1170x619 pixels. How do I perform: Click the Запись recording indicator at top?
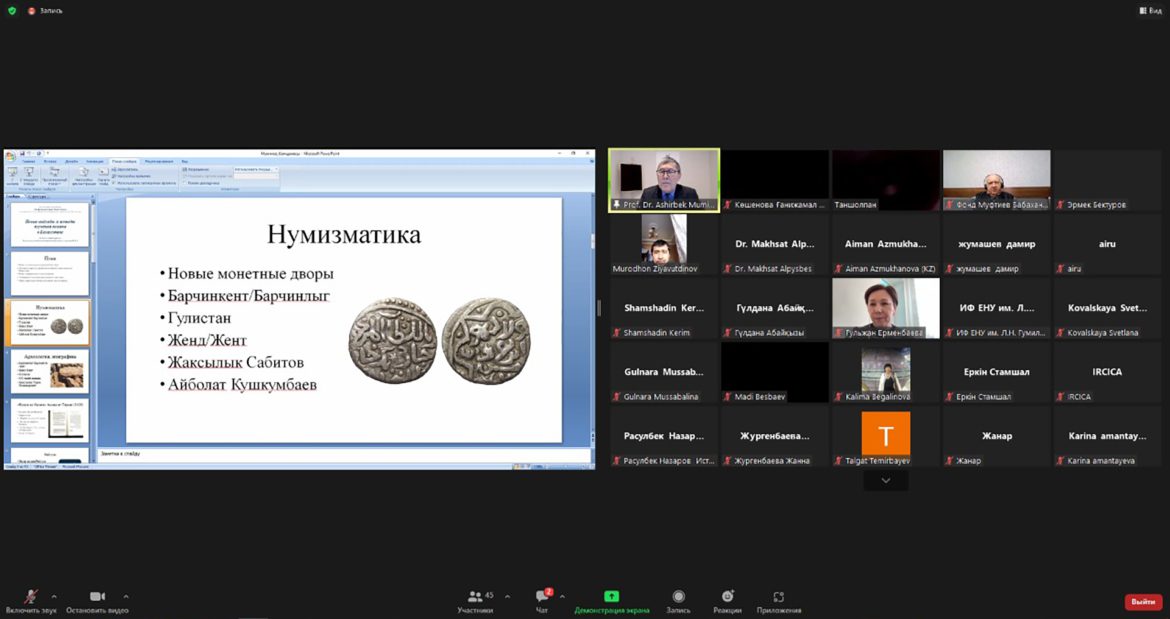[45, 10]
